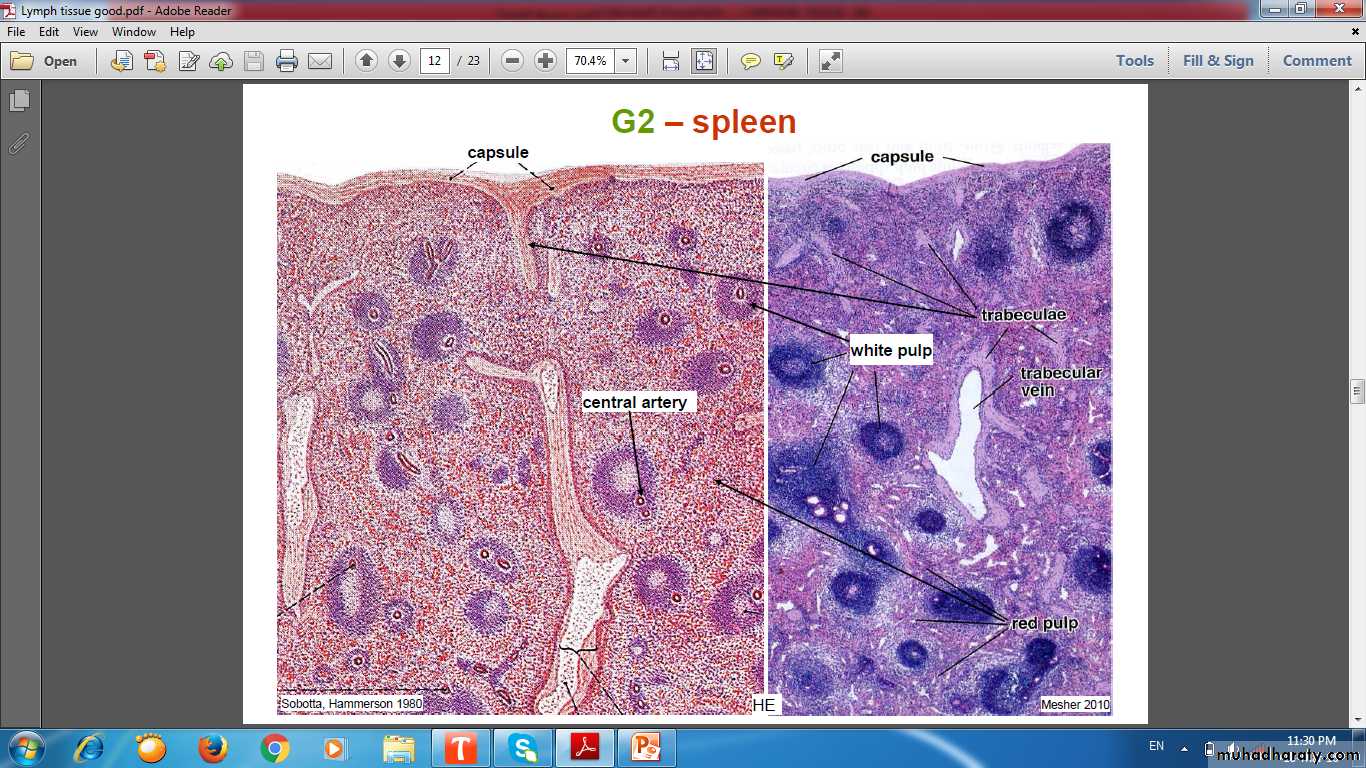Go to previous page arrow
The width and height of the screenshot is (1366, 768).
[366, 61]
